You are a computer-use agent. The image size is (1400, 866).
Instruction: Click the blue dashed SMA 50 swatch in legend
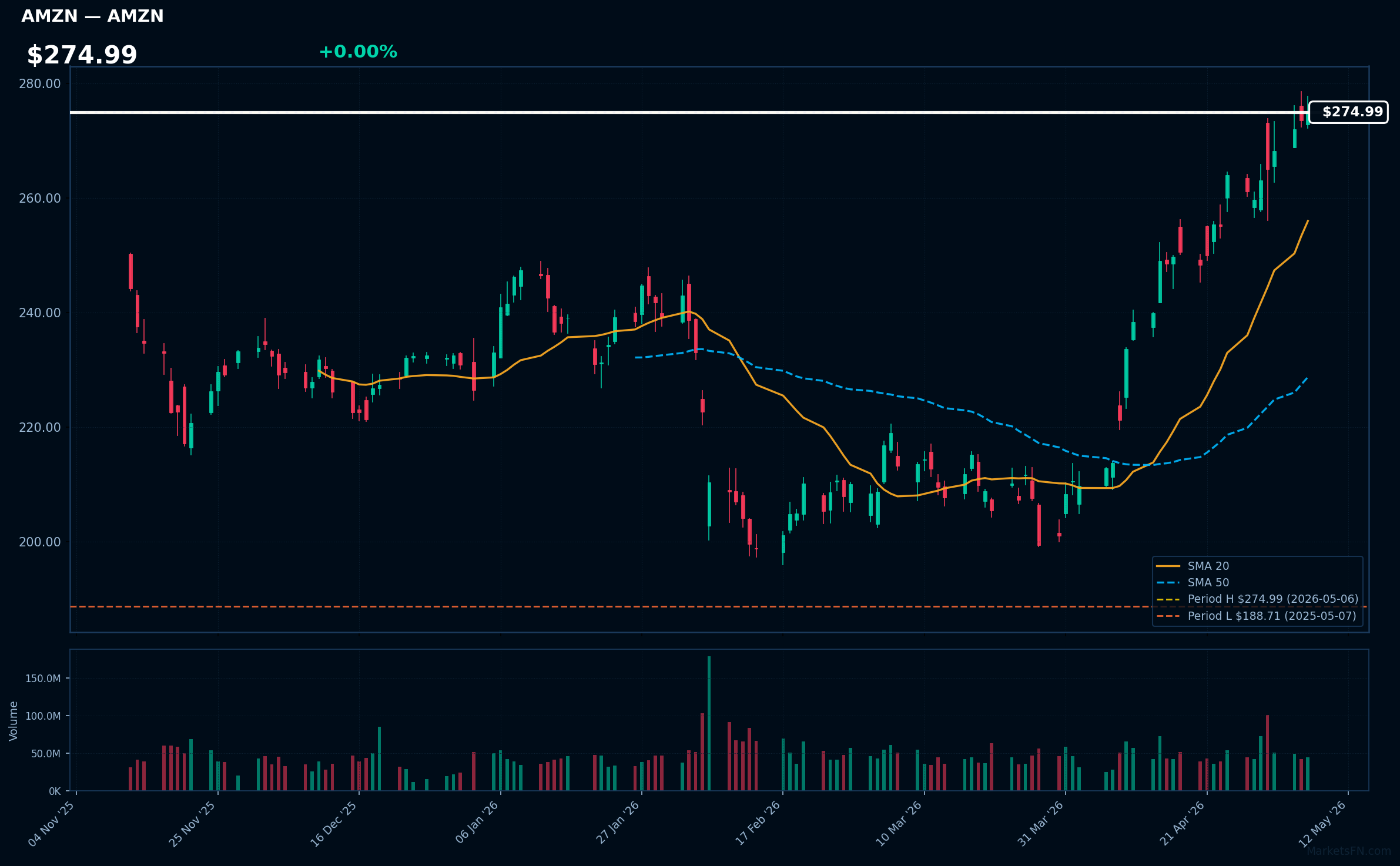[1168, 583]
